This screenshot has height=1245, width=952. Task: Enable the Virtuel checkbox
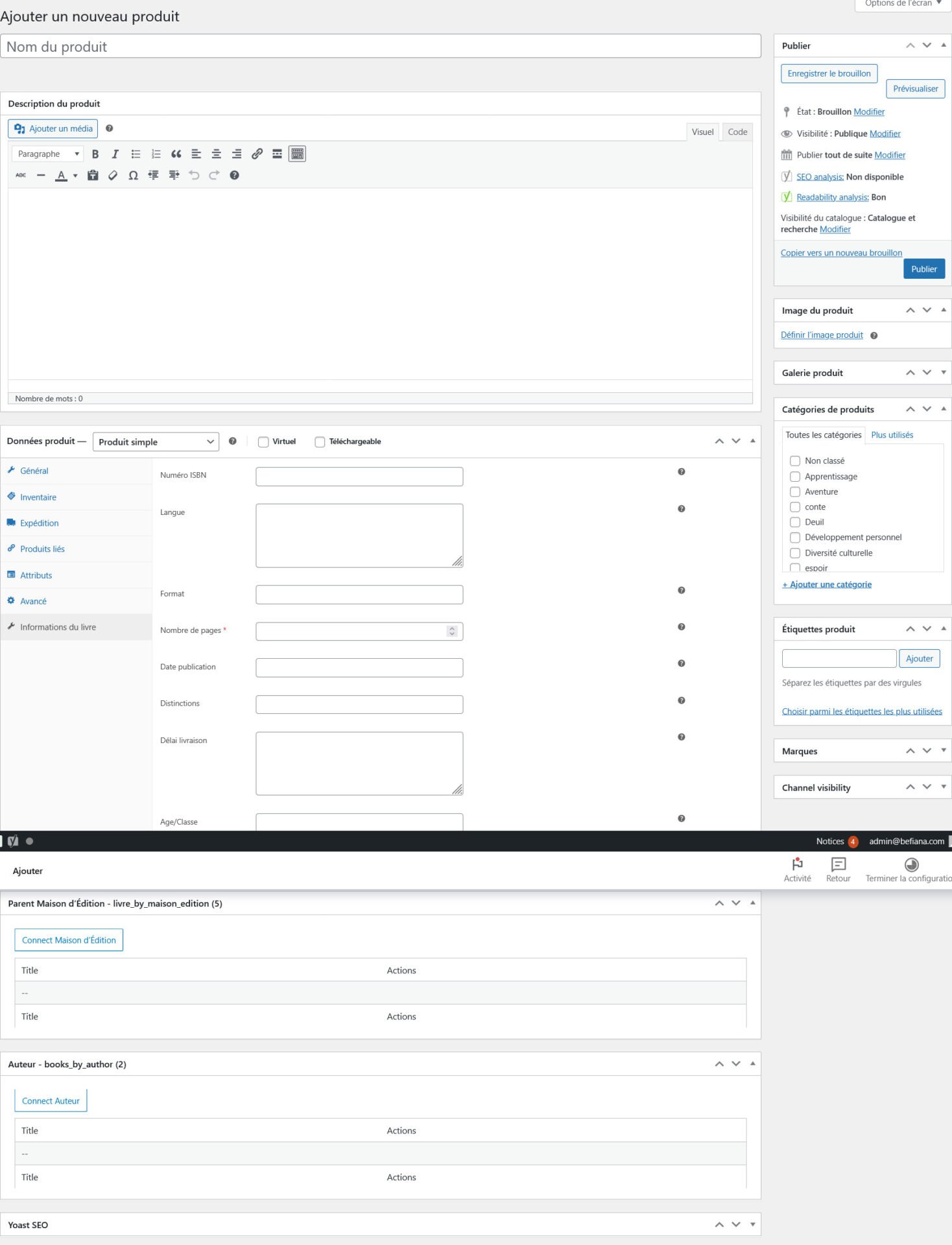pos(263,442)
